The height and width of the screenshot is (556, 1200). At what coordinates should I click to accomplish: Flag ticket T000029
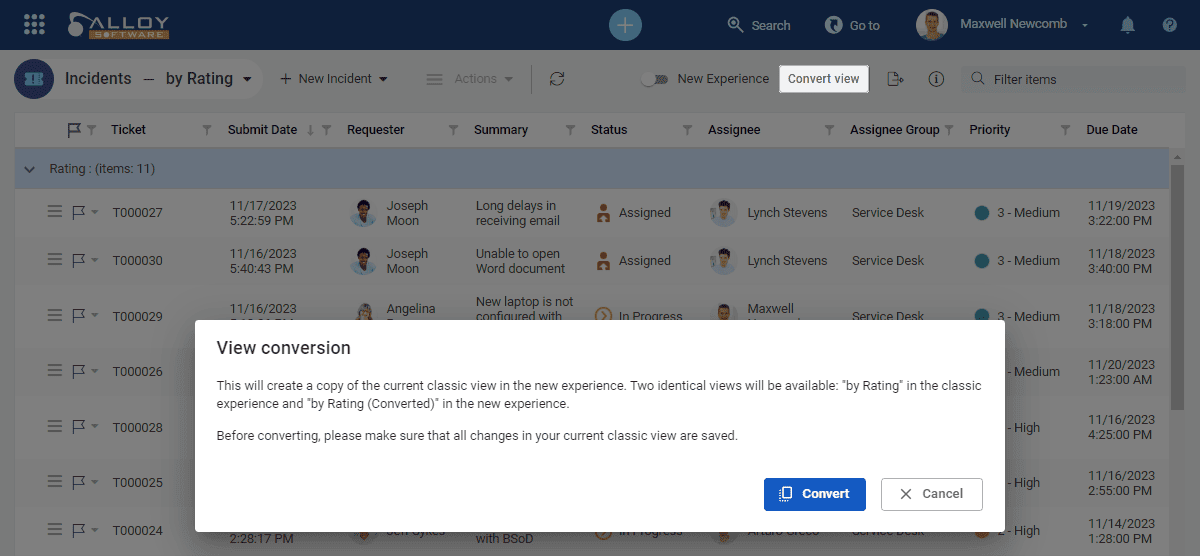click(78, 316)
